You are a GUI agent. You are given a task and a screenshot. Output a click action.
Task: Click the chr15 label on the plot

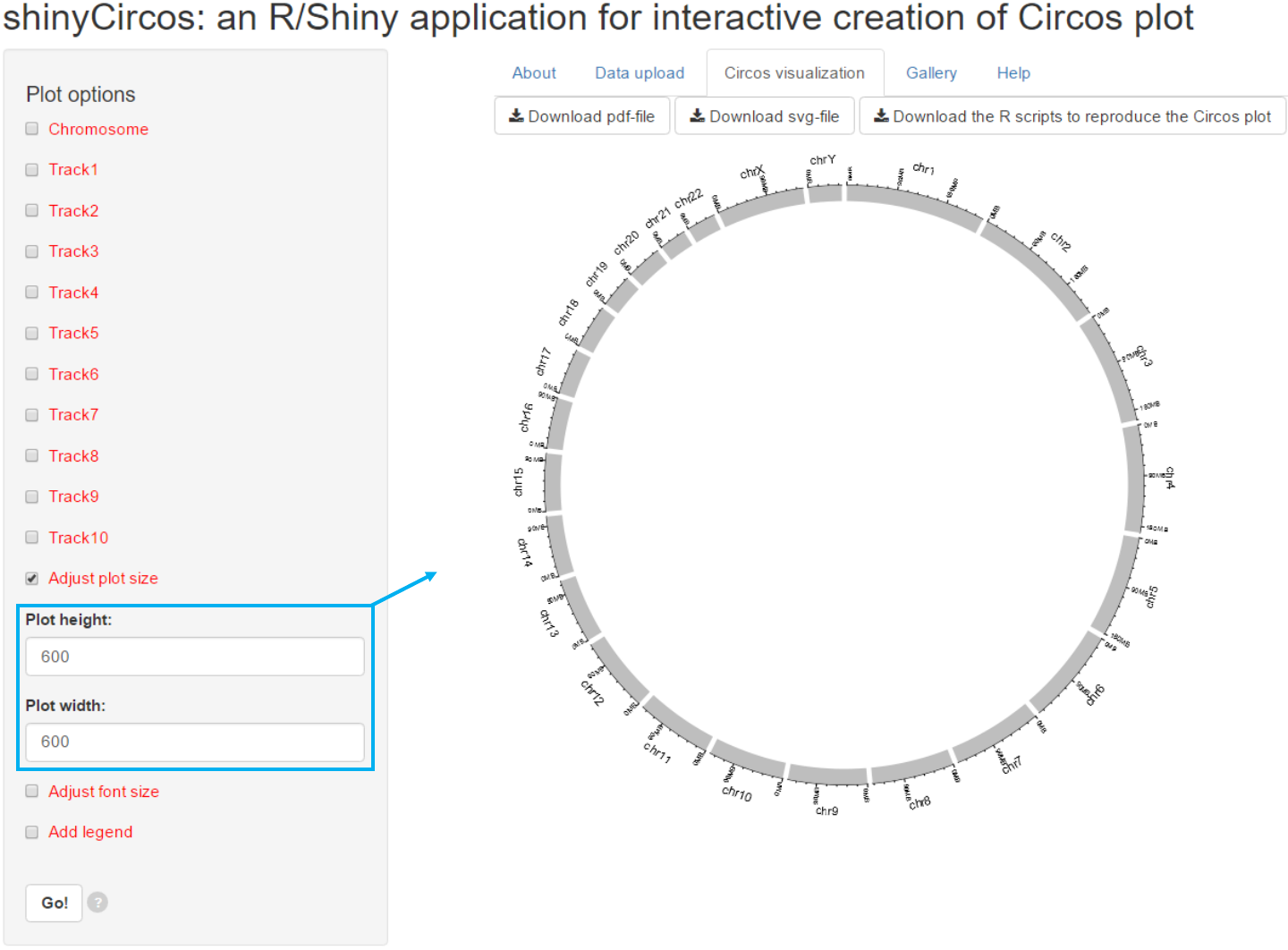(x=518, y=482)
